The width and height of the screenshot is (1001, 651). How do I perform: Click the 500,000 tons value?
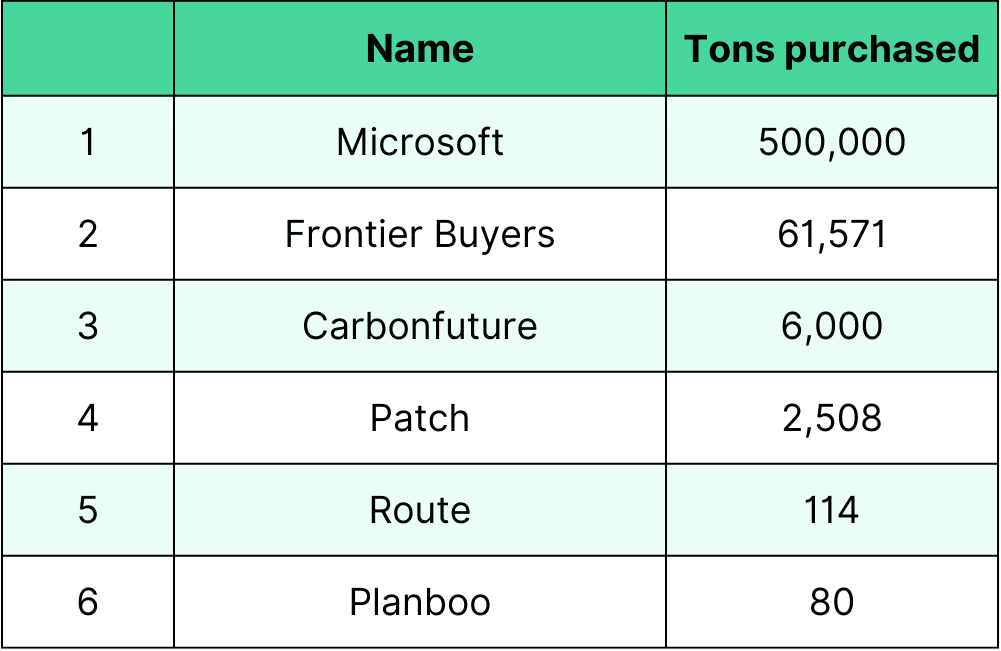(x=832, y=142)
